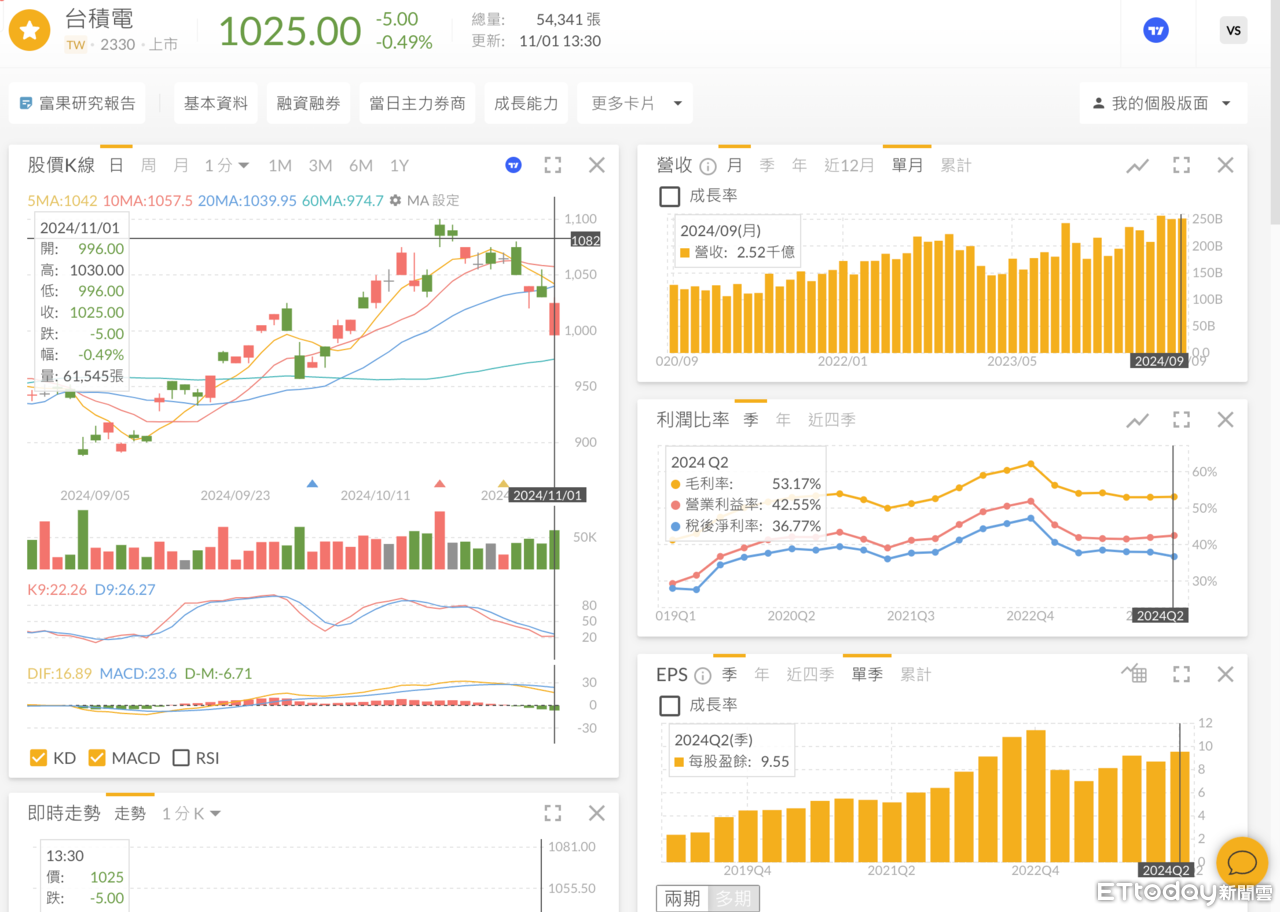Image resolution: width=1280 pixels, height=912 pixels.
Task: Close the 營收 panel
Action: 1225,165
